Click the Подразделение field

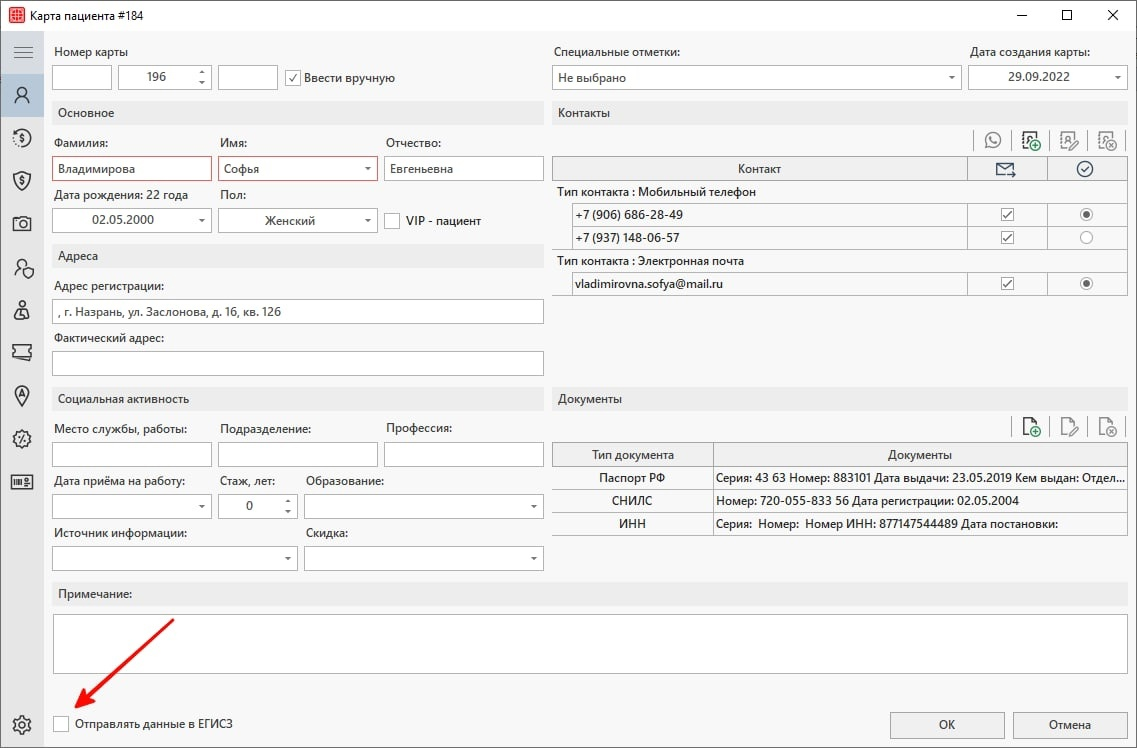(297, 454)
